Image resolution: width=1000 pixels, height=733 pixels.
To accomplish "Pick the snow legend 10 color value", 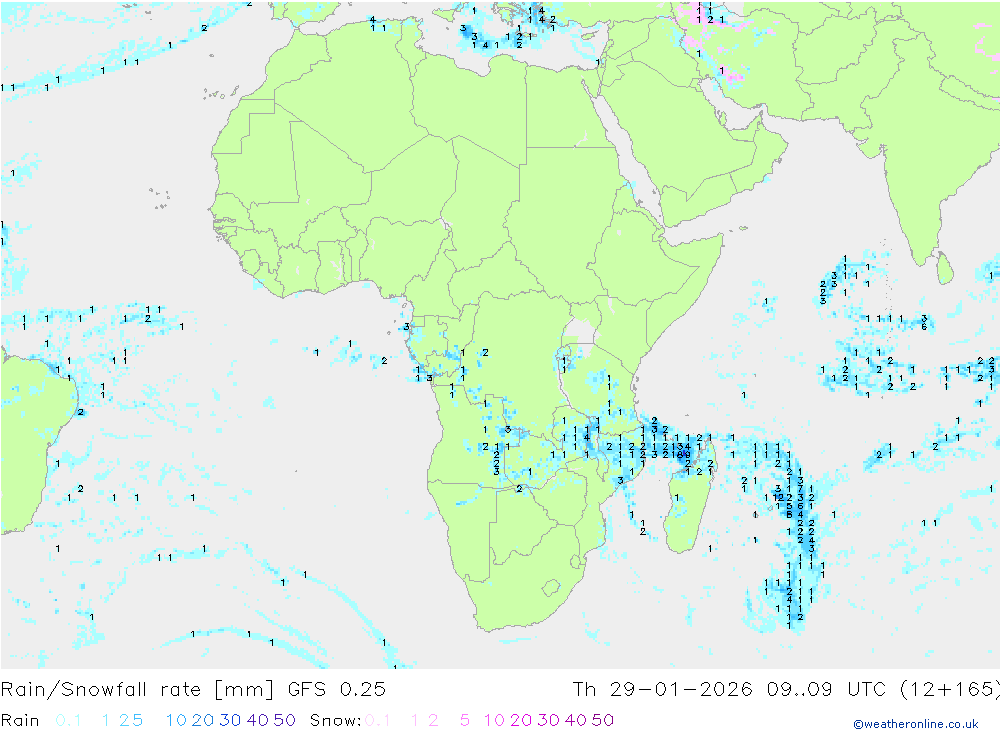I will 494,720.
